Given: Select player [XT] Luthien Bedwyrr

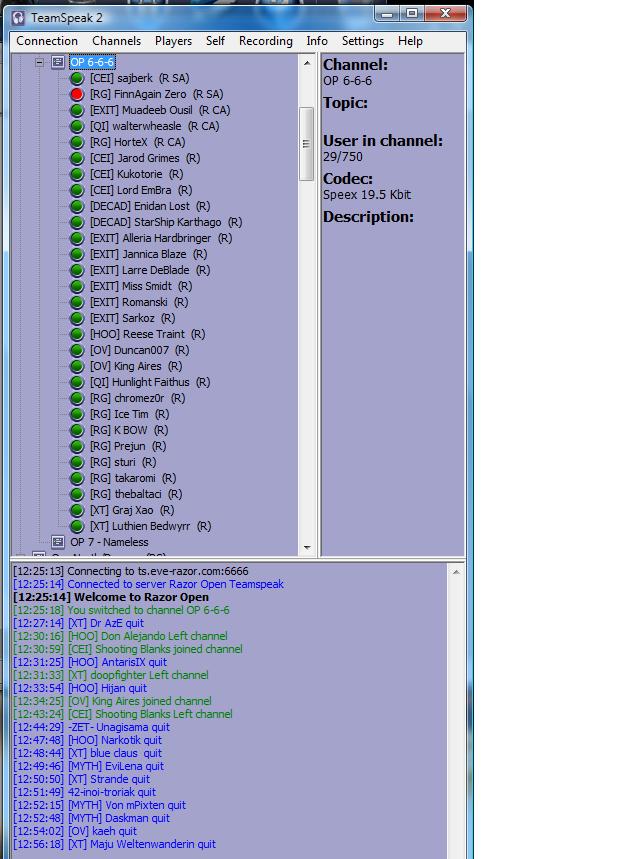Looking at the screenshot, I should coord(150,526).
